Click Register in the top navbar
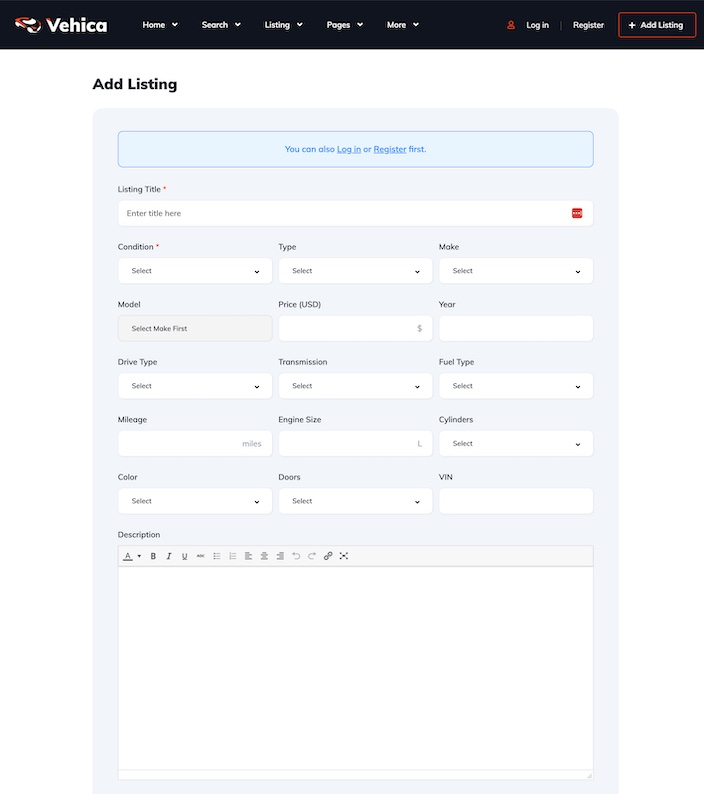 pos(588,25)
